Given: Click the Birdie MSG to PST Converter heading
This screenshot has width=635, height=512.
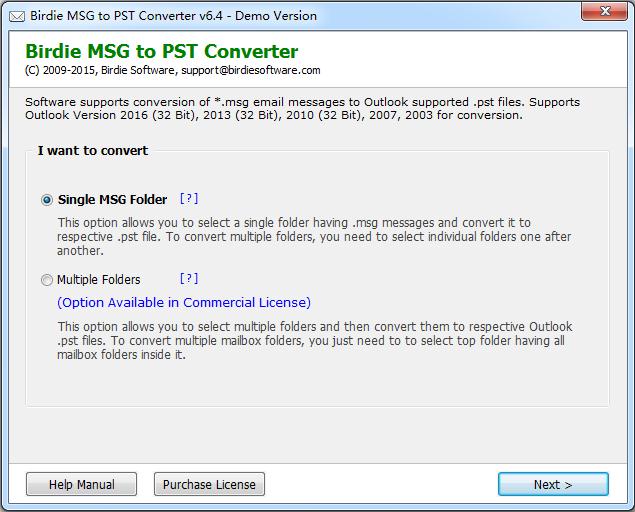Looking at the screenshot, I should (162, 51).
